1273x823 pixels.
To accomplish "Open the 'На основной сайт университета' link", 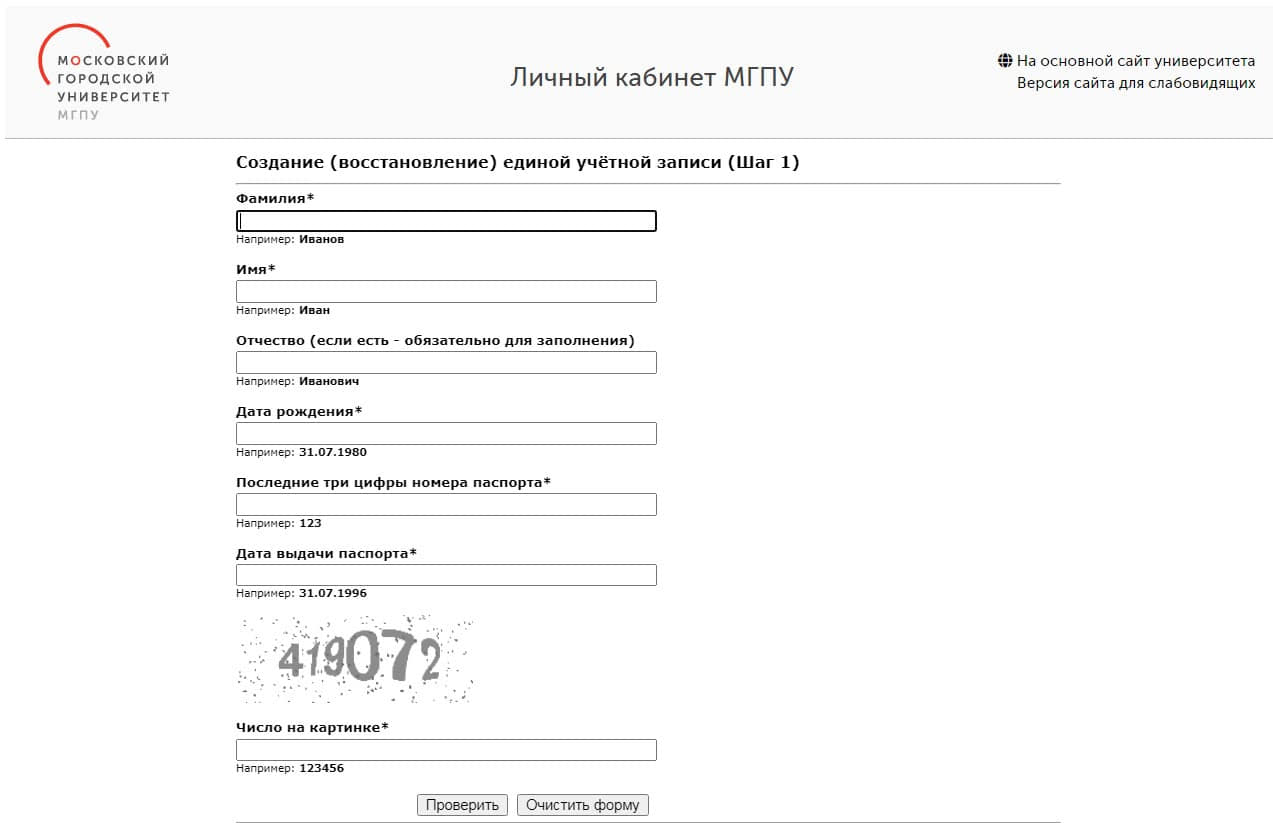I will pyautogui.click(x=1135, y=61).
